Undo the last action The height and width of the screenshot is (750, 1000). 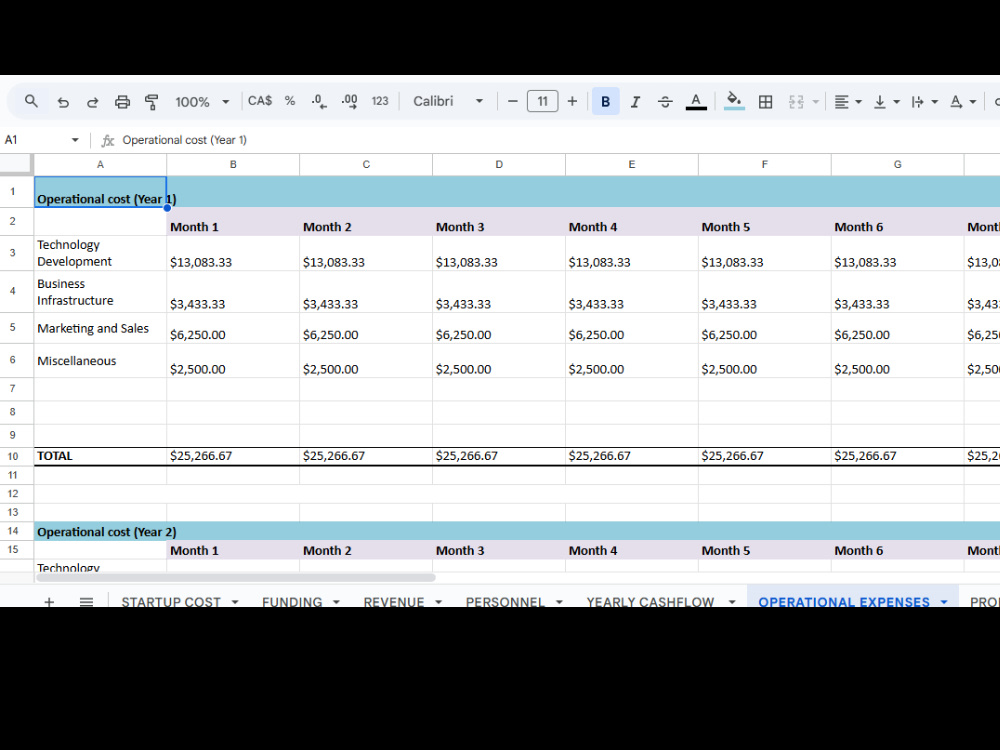tap(62, 101)
